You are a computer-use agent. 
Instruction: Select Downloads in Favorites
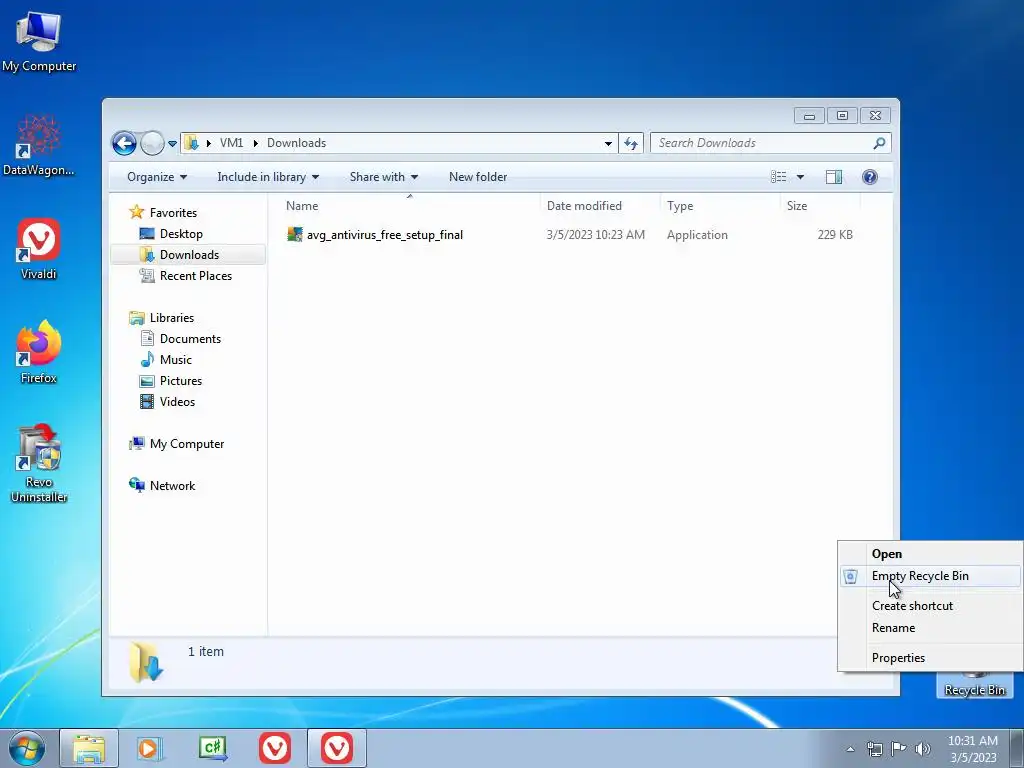tap(189, 255)
